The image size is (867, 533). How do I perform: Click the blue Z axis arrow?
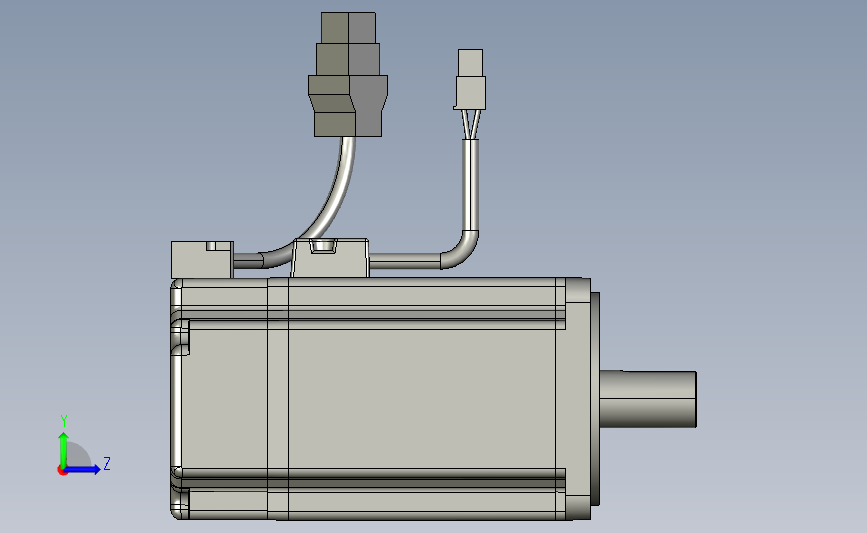(x=83, y=470)
